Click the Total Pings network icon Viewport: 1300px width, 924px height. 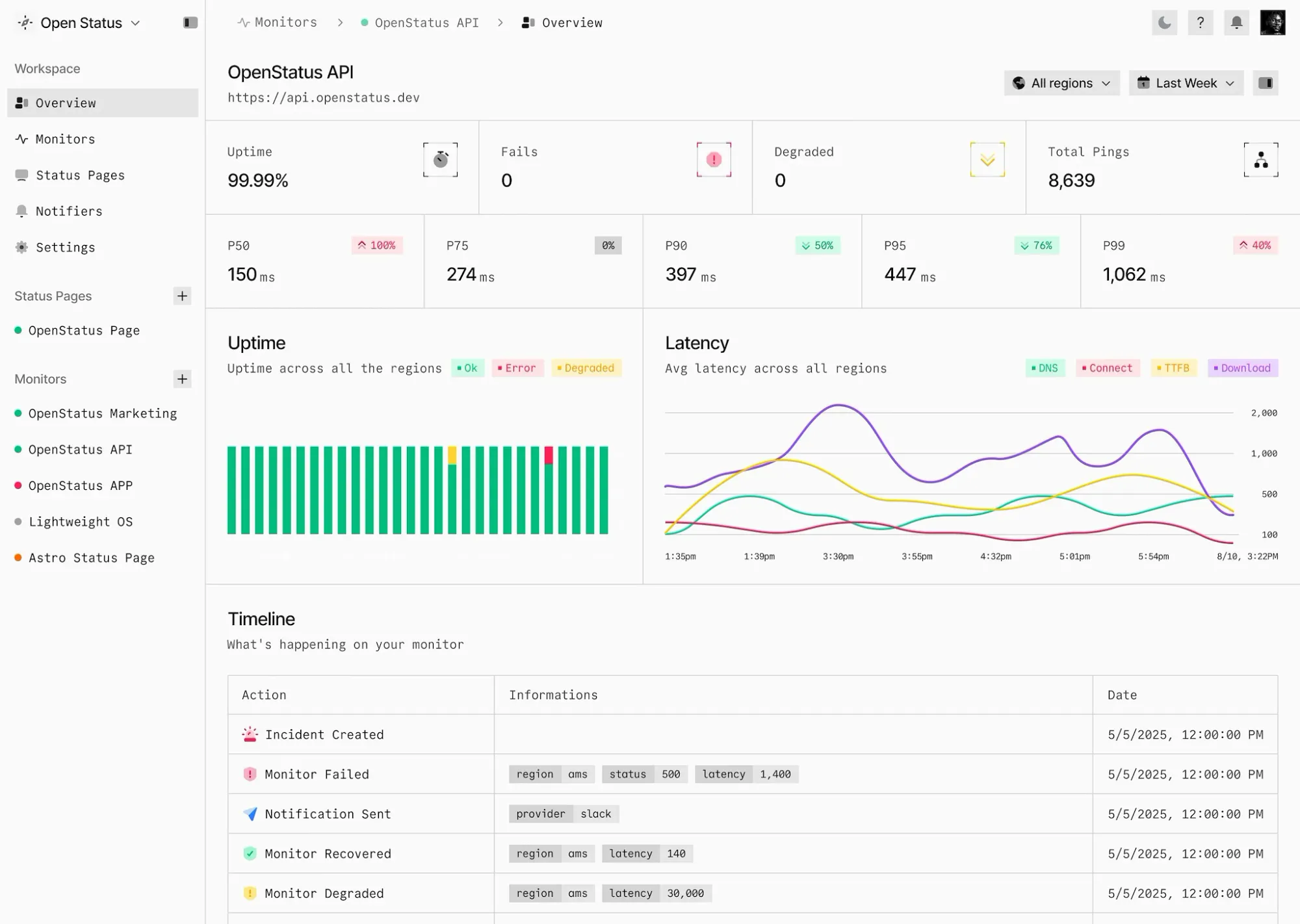(1261, 160)
